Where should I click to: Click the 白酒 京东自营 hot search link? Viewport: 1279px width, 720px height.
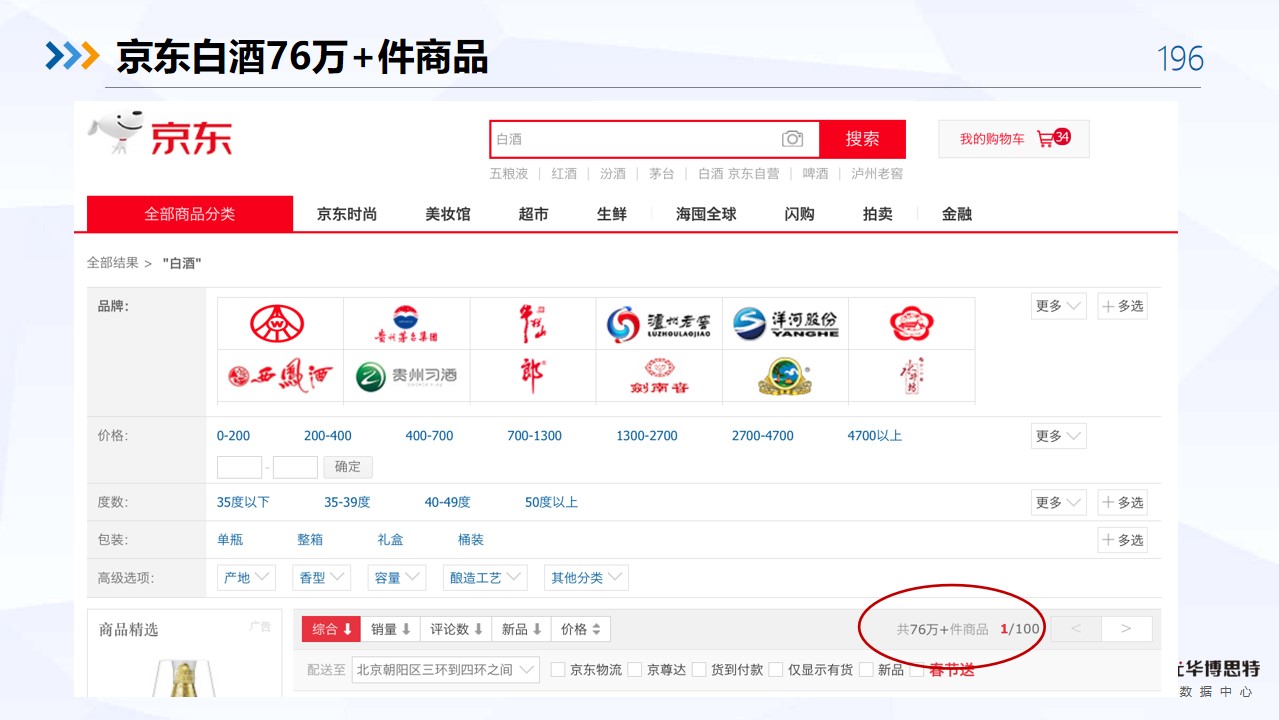coord(739,174)
